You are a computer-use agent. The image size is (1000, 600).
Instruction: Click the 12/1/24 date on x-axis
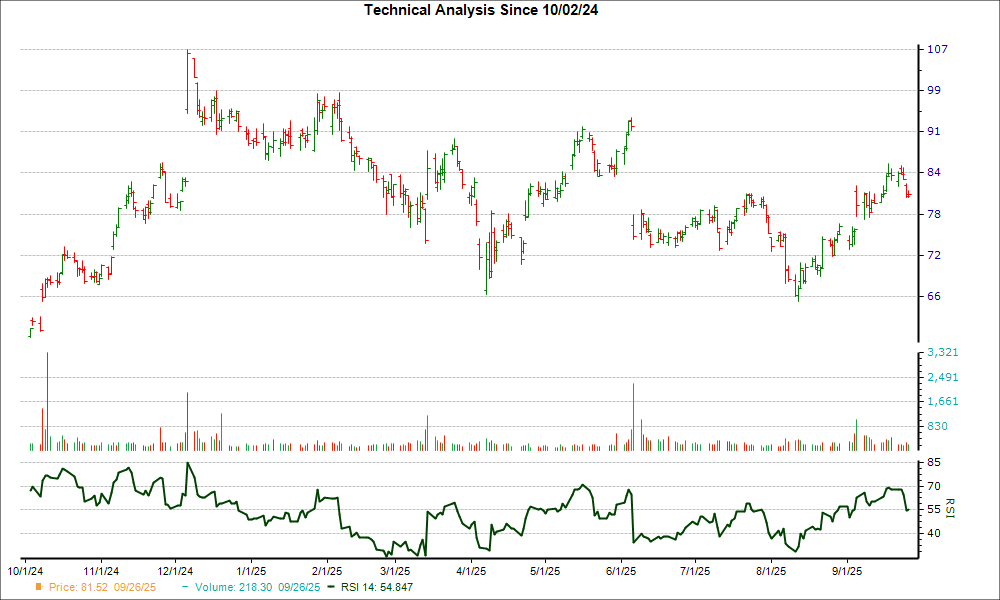[x=175, y=572]
